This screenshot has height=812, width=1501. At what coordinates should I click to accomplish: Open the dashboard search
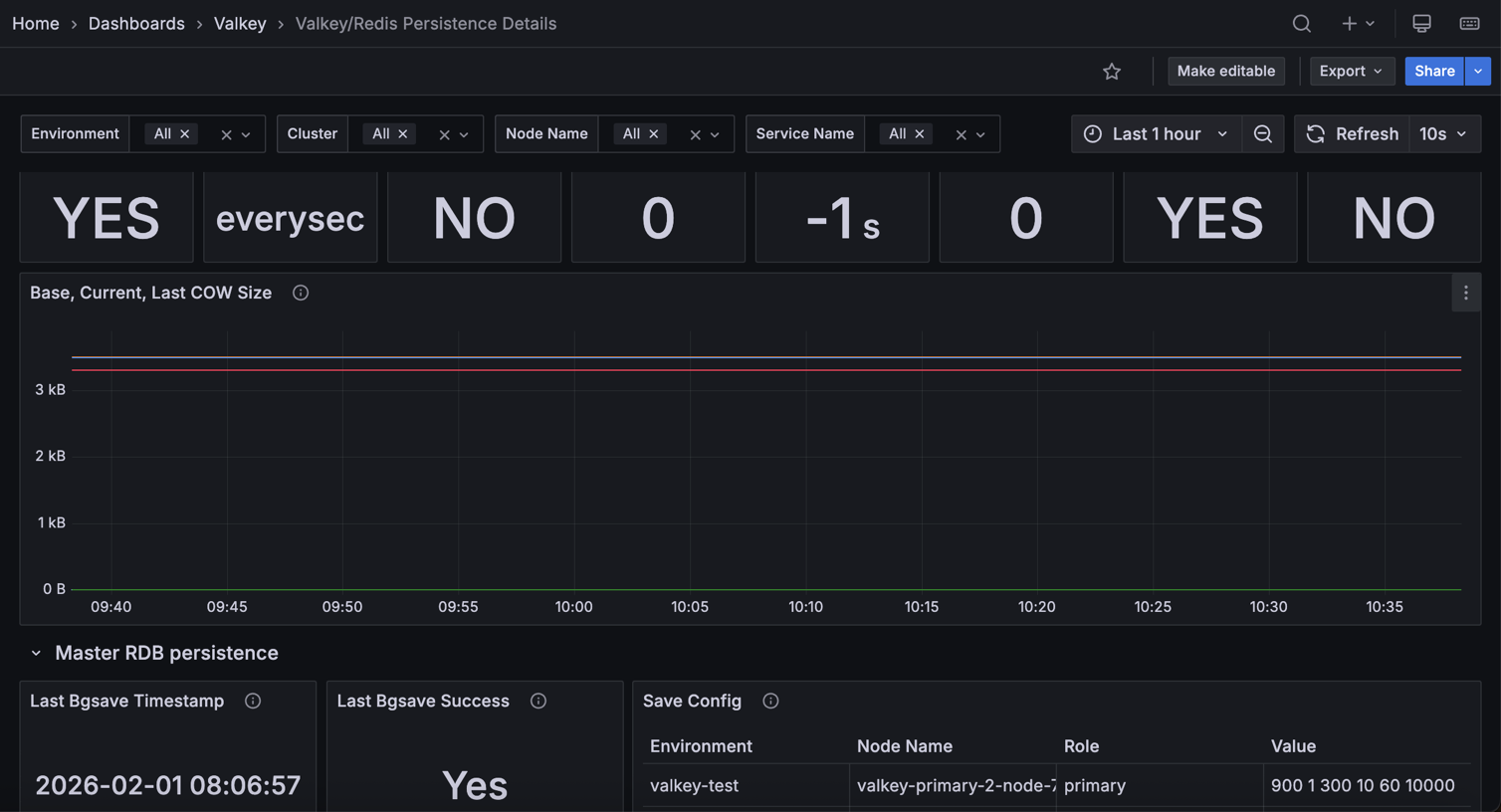(1301, 23)
